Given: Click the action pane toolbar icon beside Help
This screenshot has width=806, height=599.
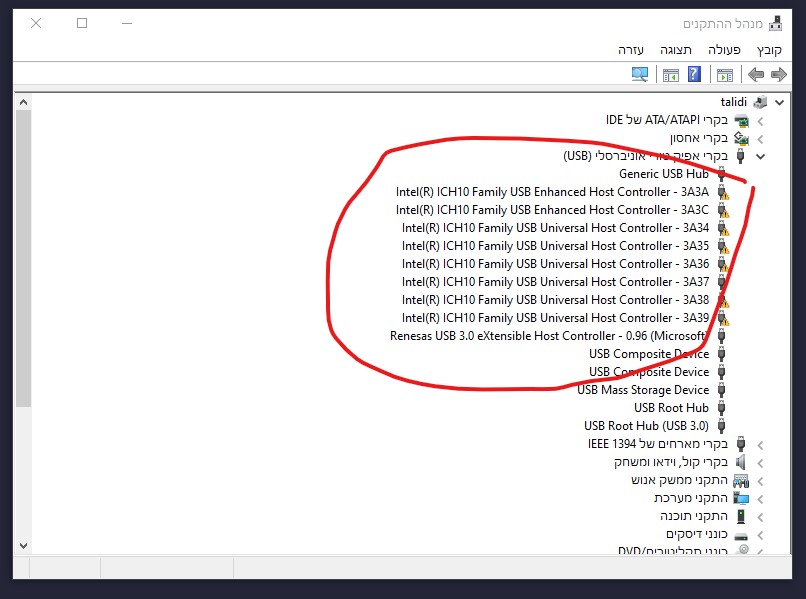Looking at the screenshot, I should coord(671,75).
